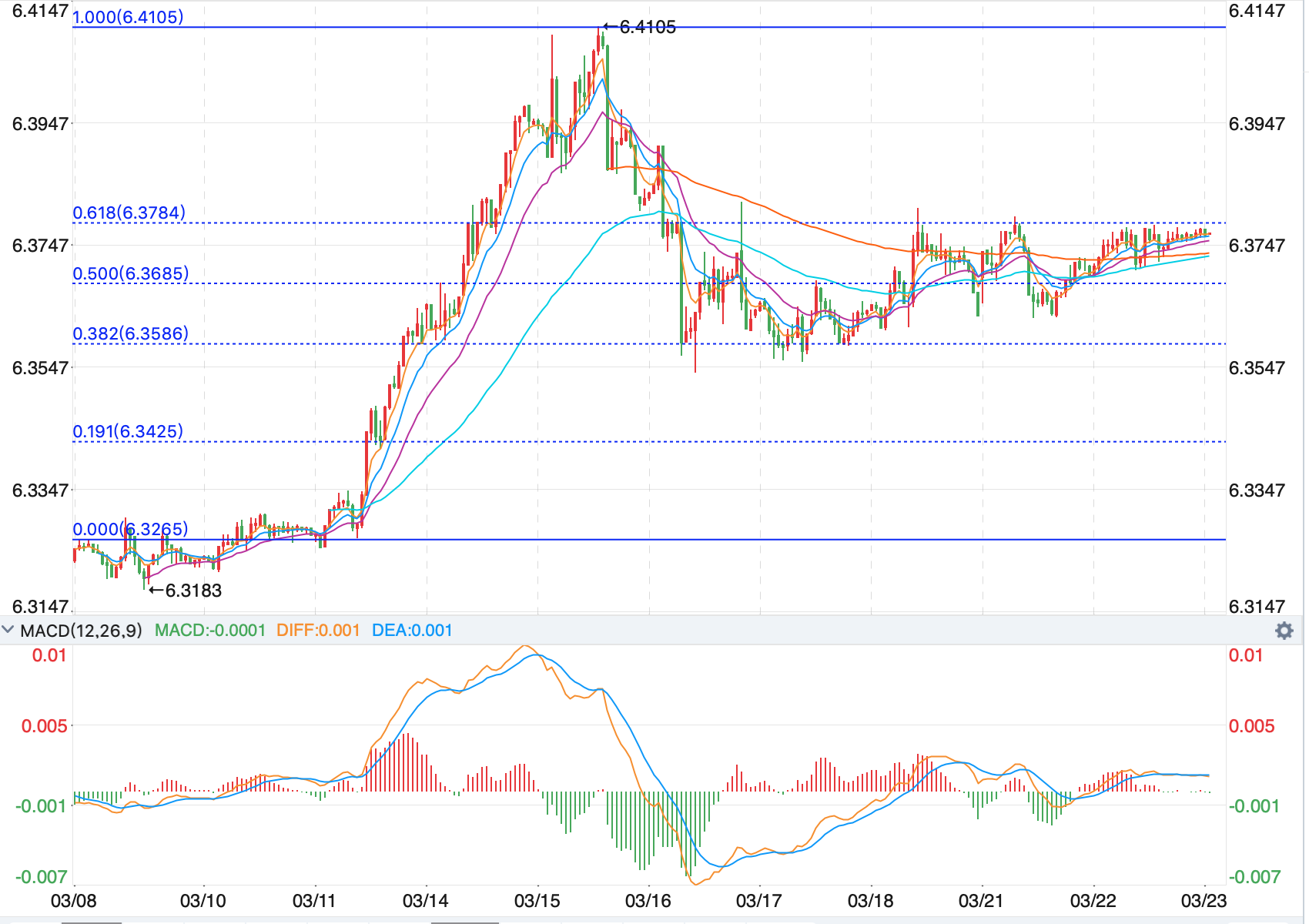Collapse the MACD panel chevron

coord(8,630)
